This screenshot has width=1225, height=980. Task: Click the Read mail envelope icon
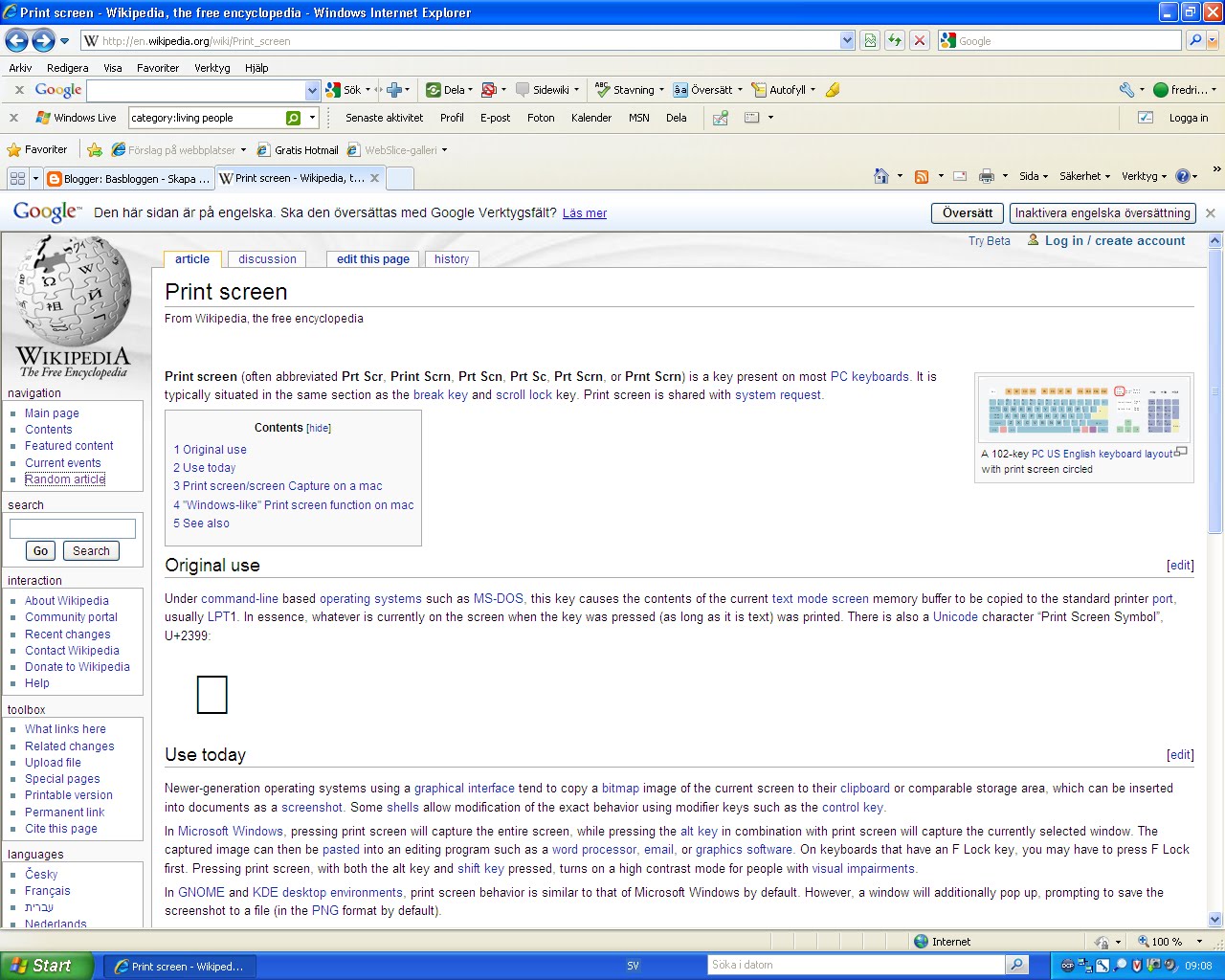coord(960,176)
